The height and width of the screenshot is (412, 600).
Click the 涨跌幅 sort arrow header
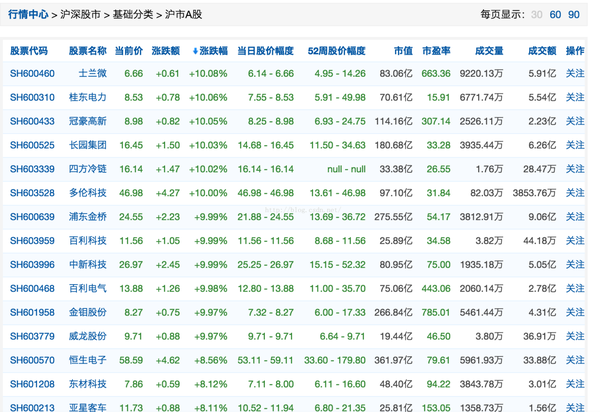(x=210, y=51)
